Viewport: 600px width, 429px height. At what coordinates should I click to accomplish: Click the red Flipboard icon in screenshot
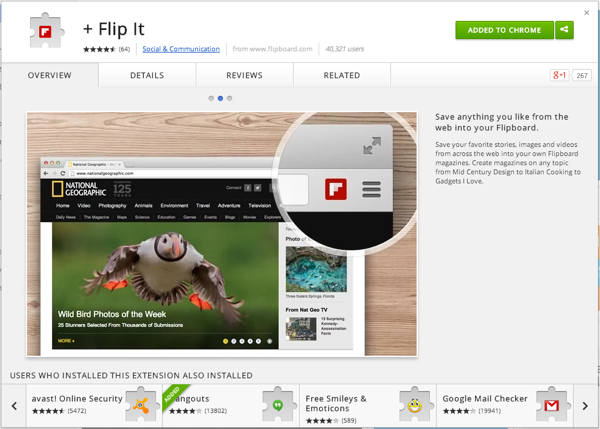[x=336, y=189]
